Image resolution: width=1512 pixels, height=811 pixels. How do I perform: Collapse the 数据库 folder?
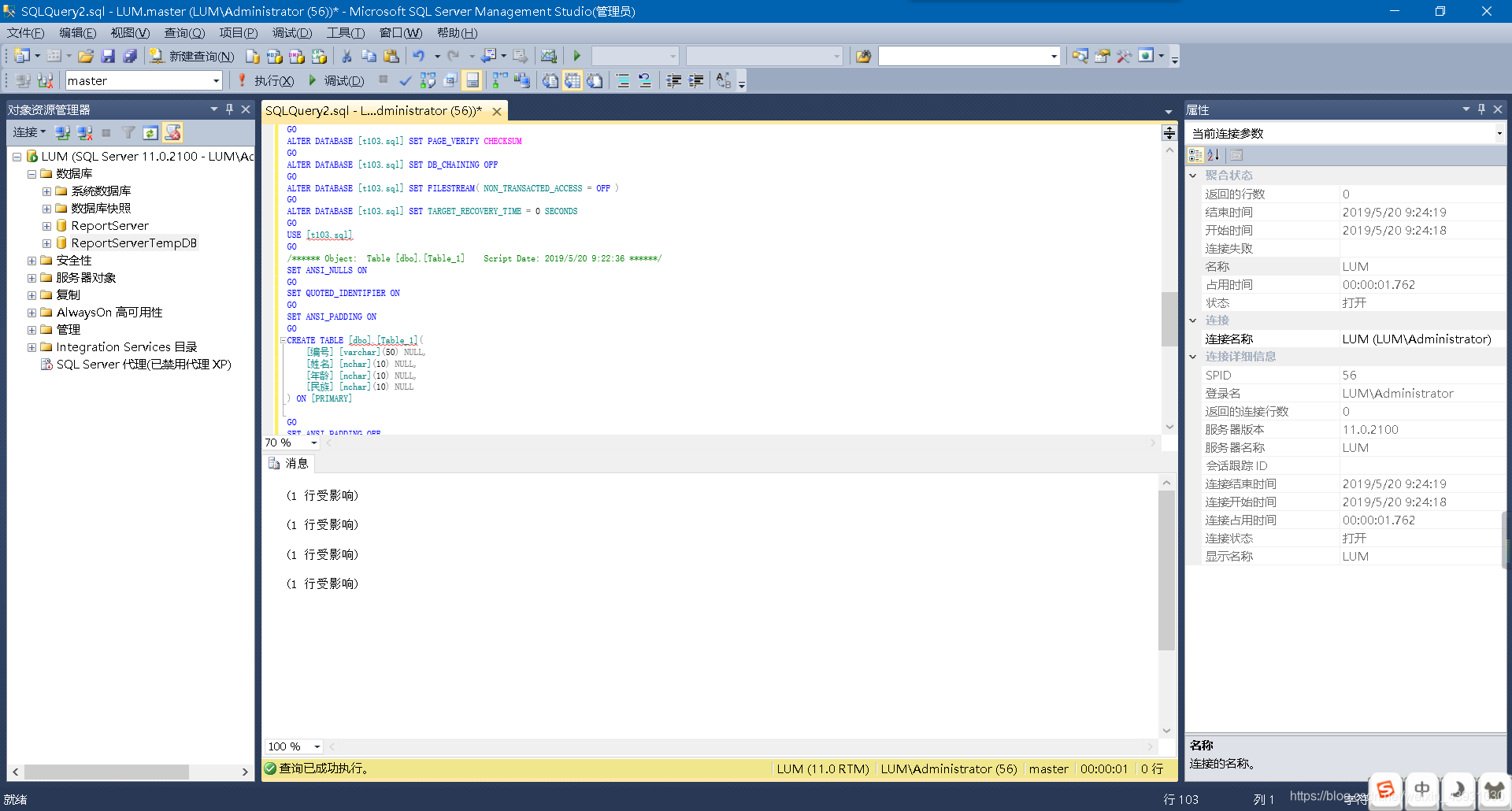point(31,174)
